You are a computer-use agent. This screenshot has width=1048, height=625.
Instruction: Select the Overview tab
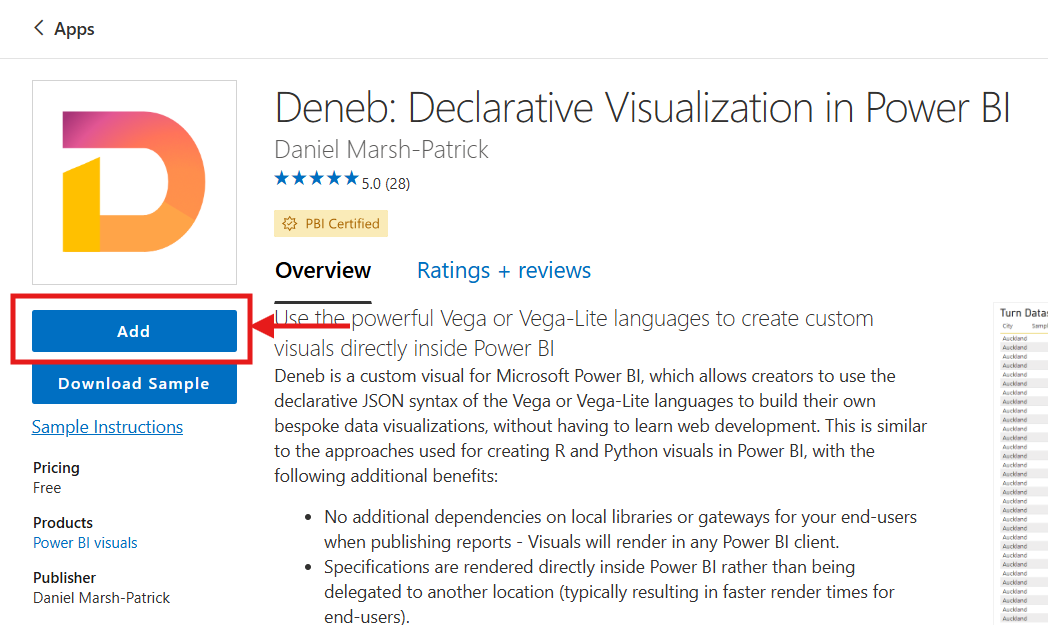(323, 271)
